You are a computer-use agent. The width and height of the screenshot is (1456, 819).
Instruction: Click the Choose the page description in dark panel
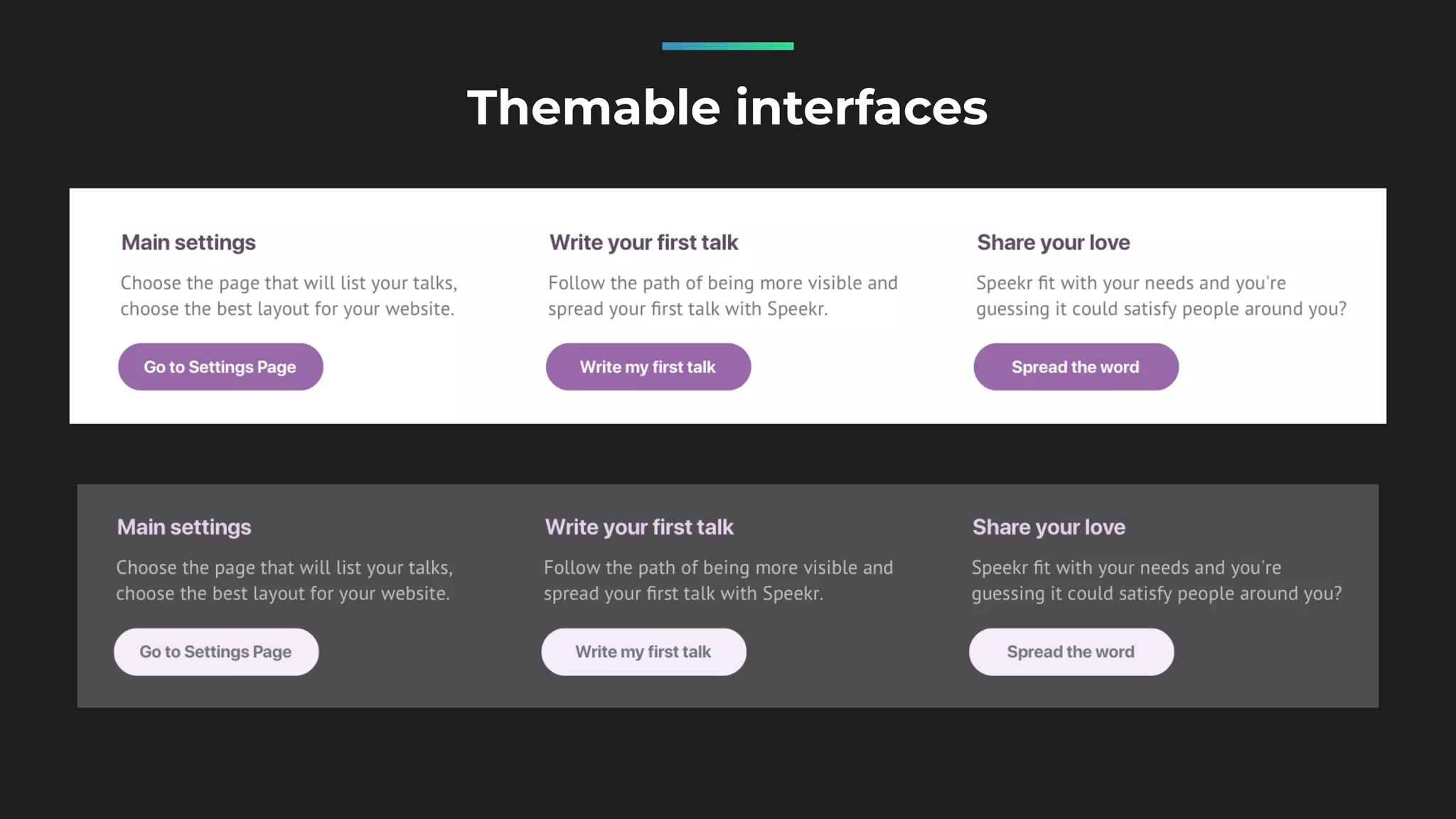pyautogui.click(x=284, y=580)
